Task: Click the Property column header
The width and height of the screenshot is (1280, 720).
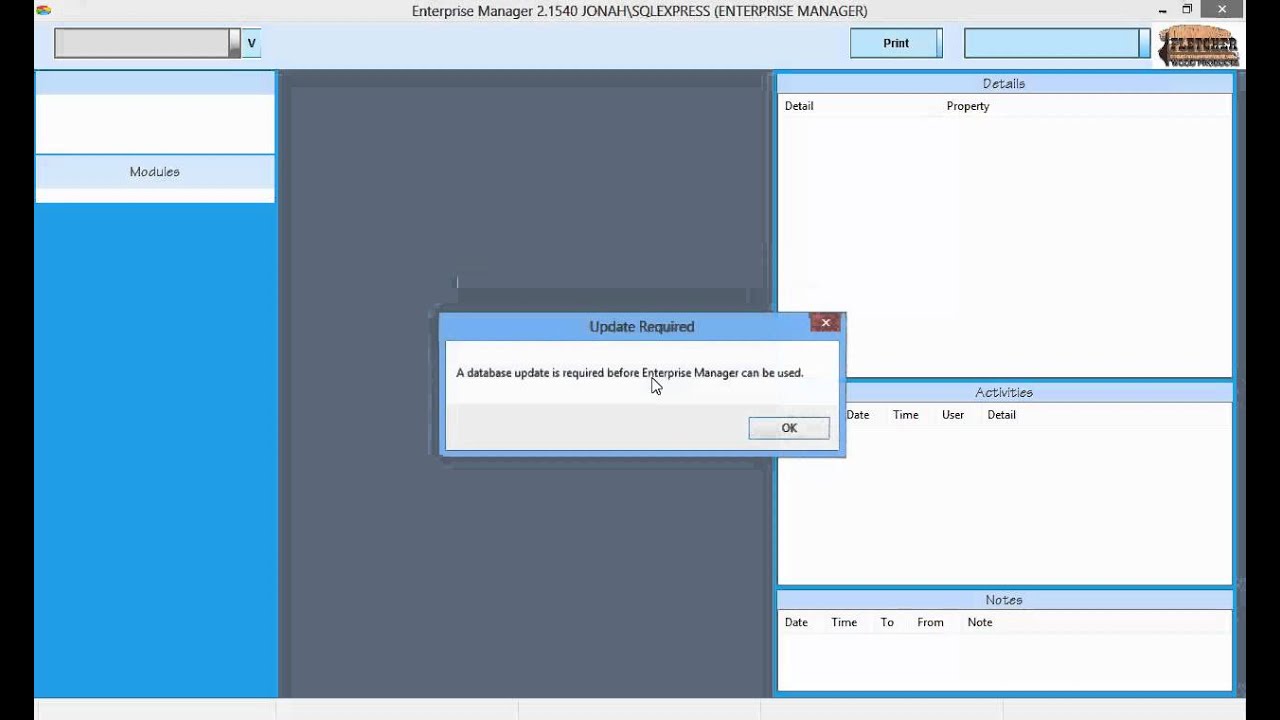Action: click(968, 106)
